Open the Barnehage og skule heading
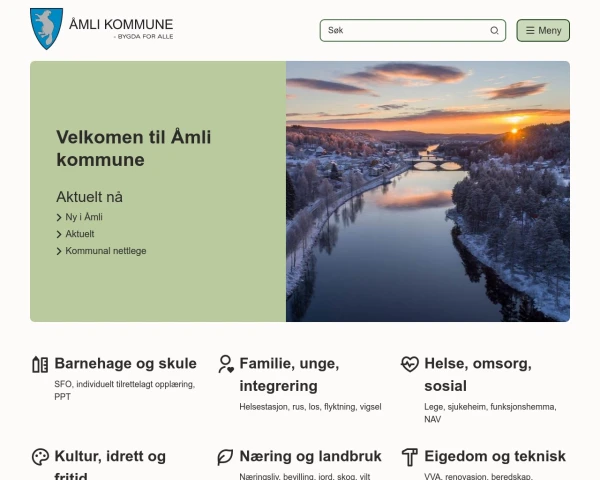The width and height of the screenshot is (600, 480). (125, 363)
